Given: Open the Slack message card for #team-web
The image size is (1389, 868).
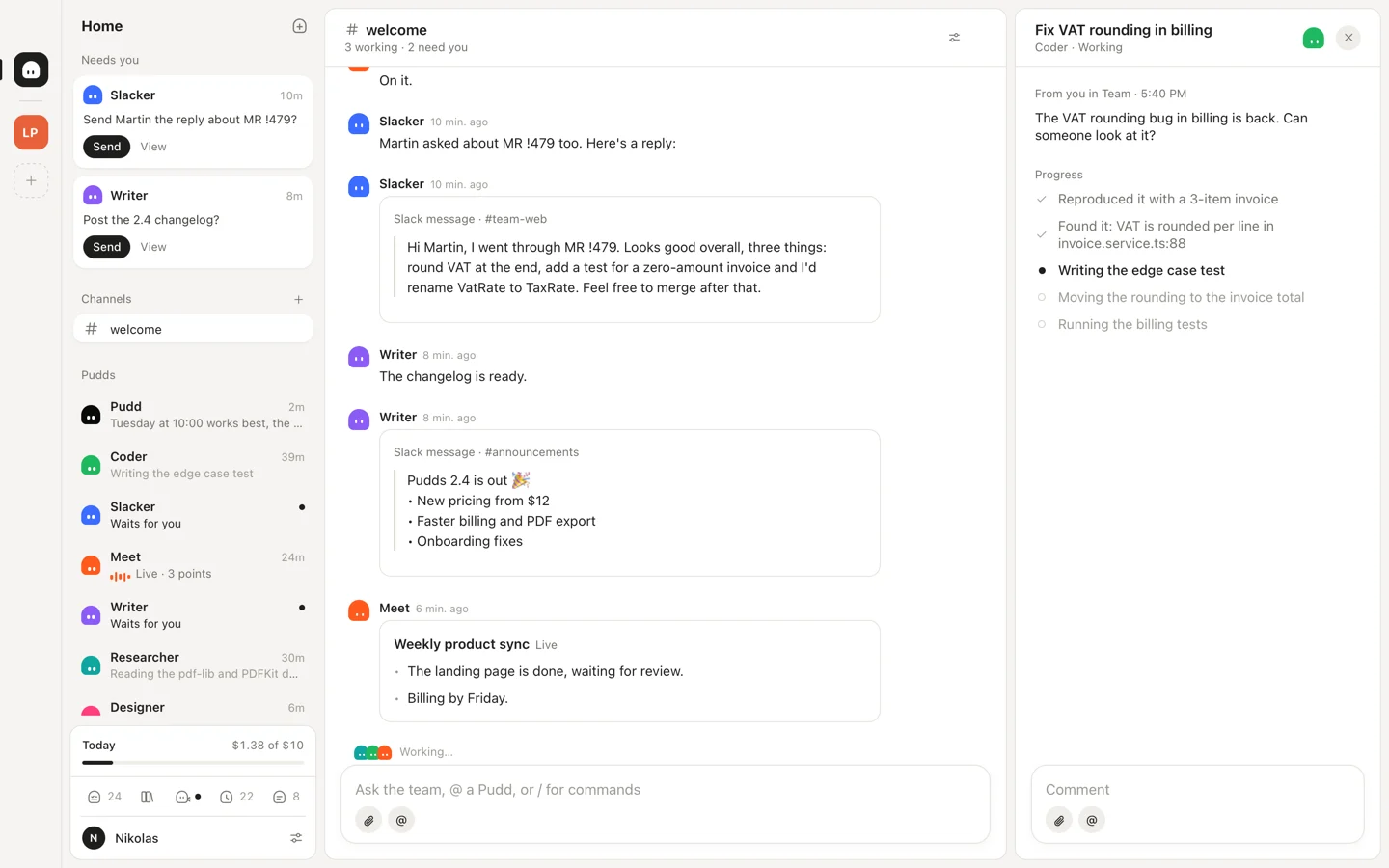Looking at the screenshot, I should coord(630,259).
